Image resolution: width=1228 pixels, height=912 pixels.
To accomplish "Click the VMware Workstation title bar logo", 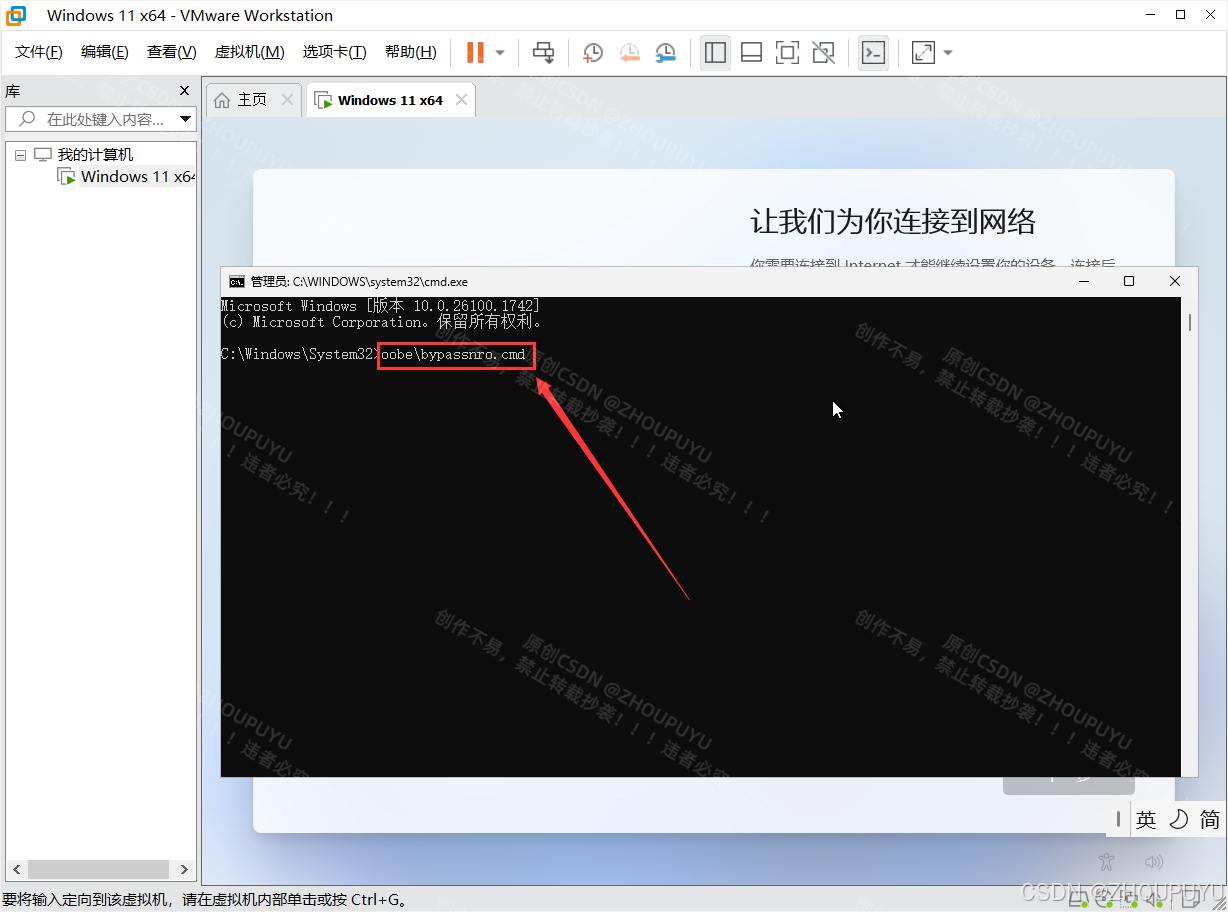I will pyautogui.click(x=16, y=15).
